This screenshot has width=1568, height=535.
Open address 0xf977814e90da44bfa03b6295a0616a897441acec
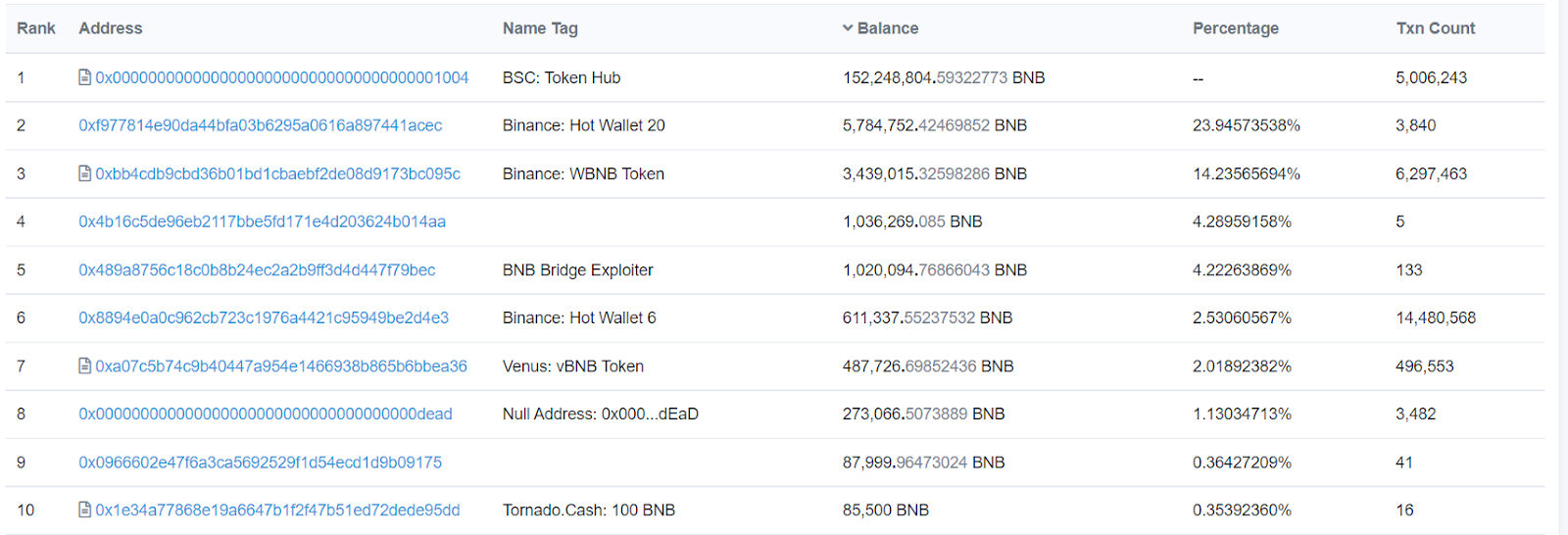click(261, 125)
